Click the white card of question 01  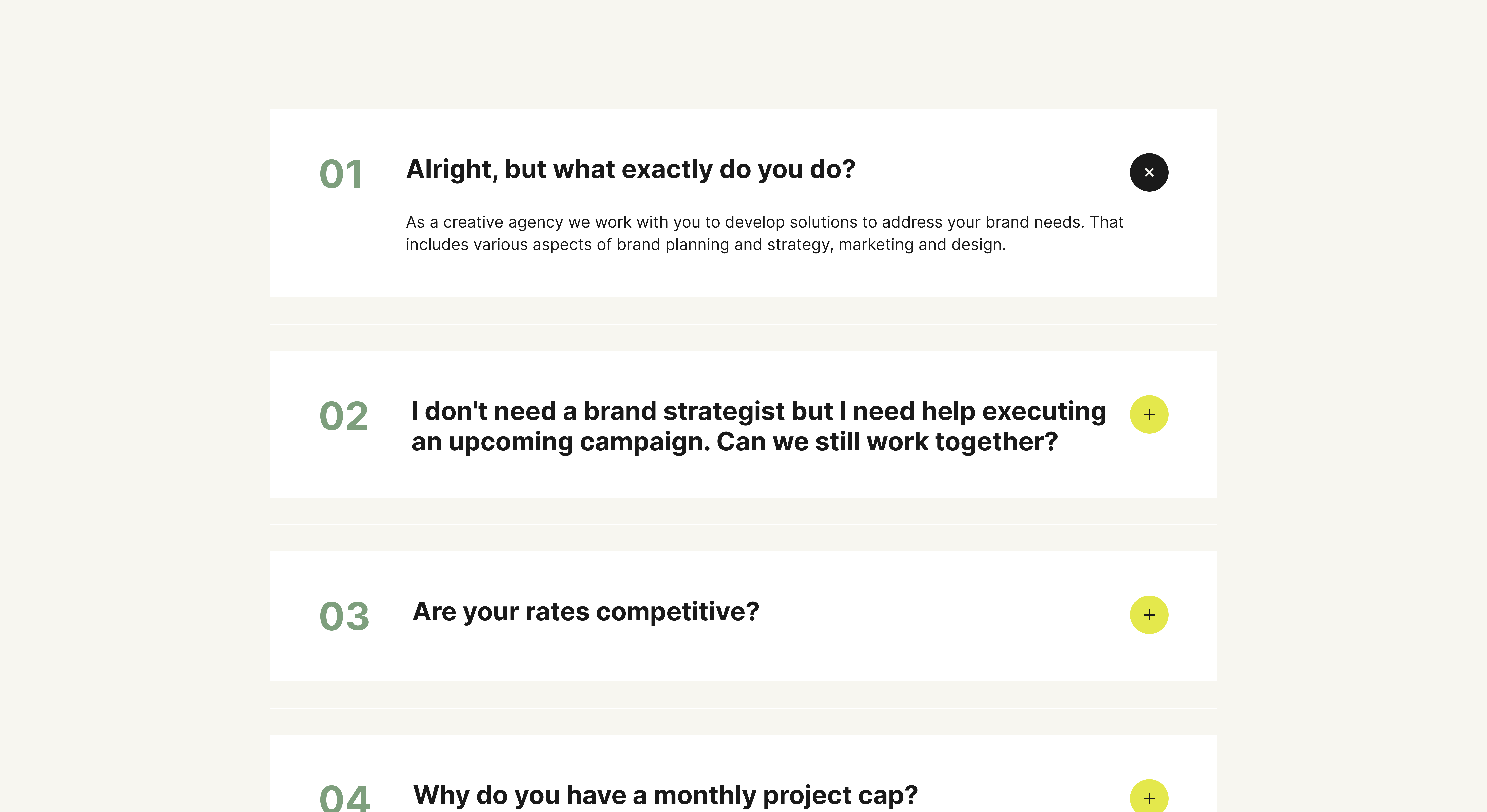743,203
